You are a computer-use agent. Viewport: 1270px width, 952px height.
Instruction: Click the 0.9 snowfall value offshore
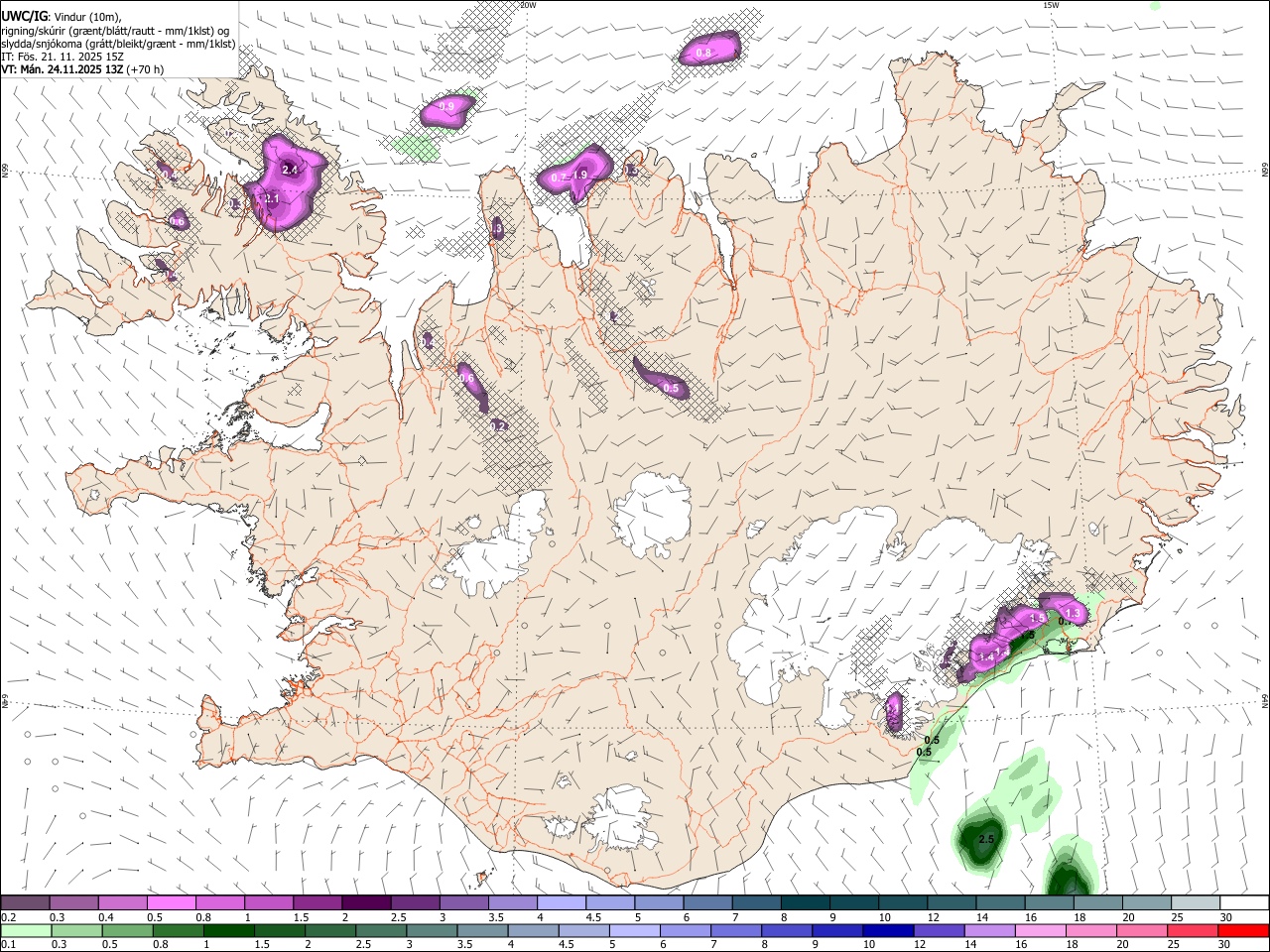[x=446, y=106]
